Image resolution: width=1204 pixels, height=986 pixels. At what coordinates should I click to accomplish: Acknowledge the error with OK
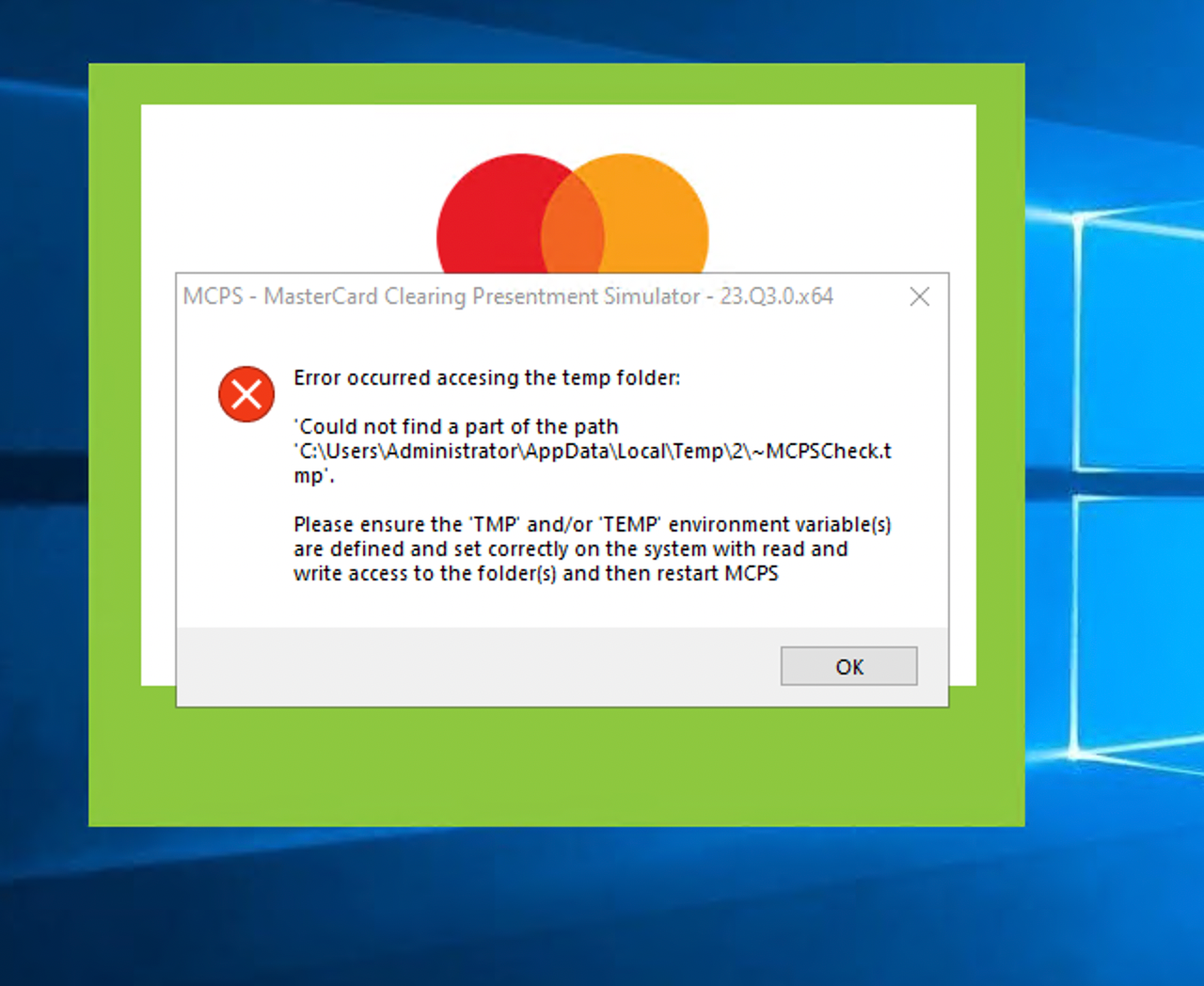coord(848,666)
